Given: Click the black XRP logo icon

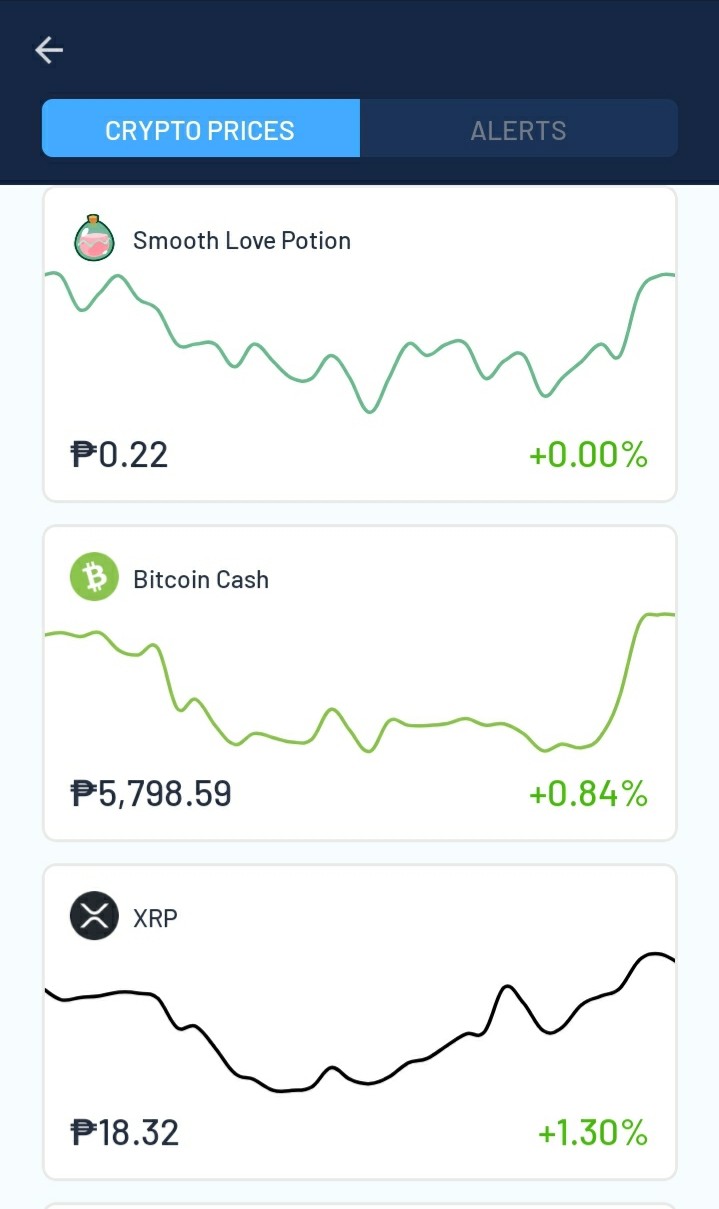Looking at the screenshot, I should click(94, 916).
